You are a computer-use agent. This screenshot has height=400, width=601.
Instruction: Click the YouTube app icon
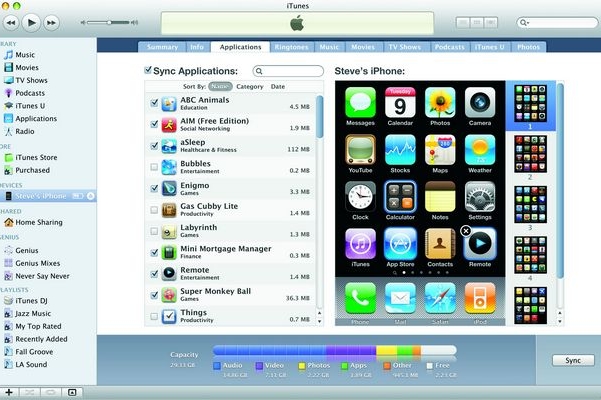click(360, 150)
